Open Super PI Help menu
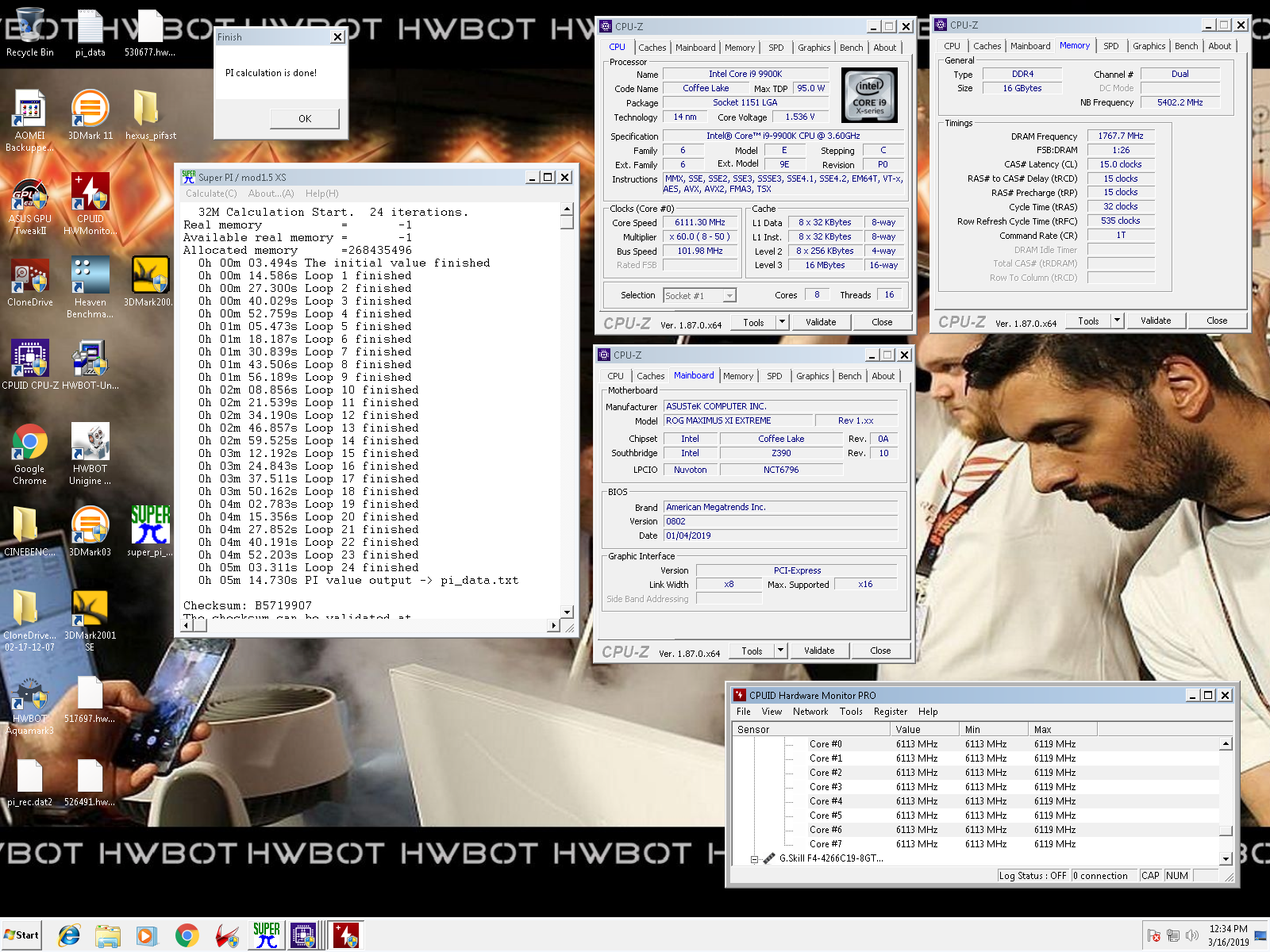The image size is (1270, 952). (x=321, y=194)
